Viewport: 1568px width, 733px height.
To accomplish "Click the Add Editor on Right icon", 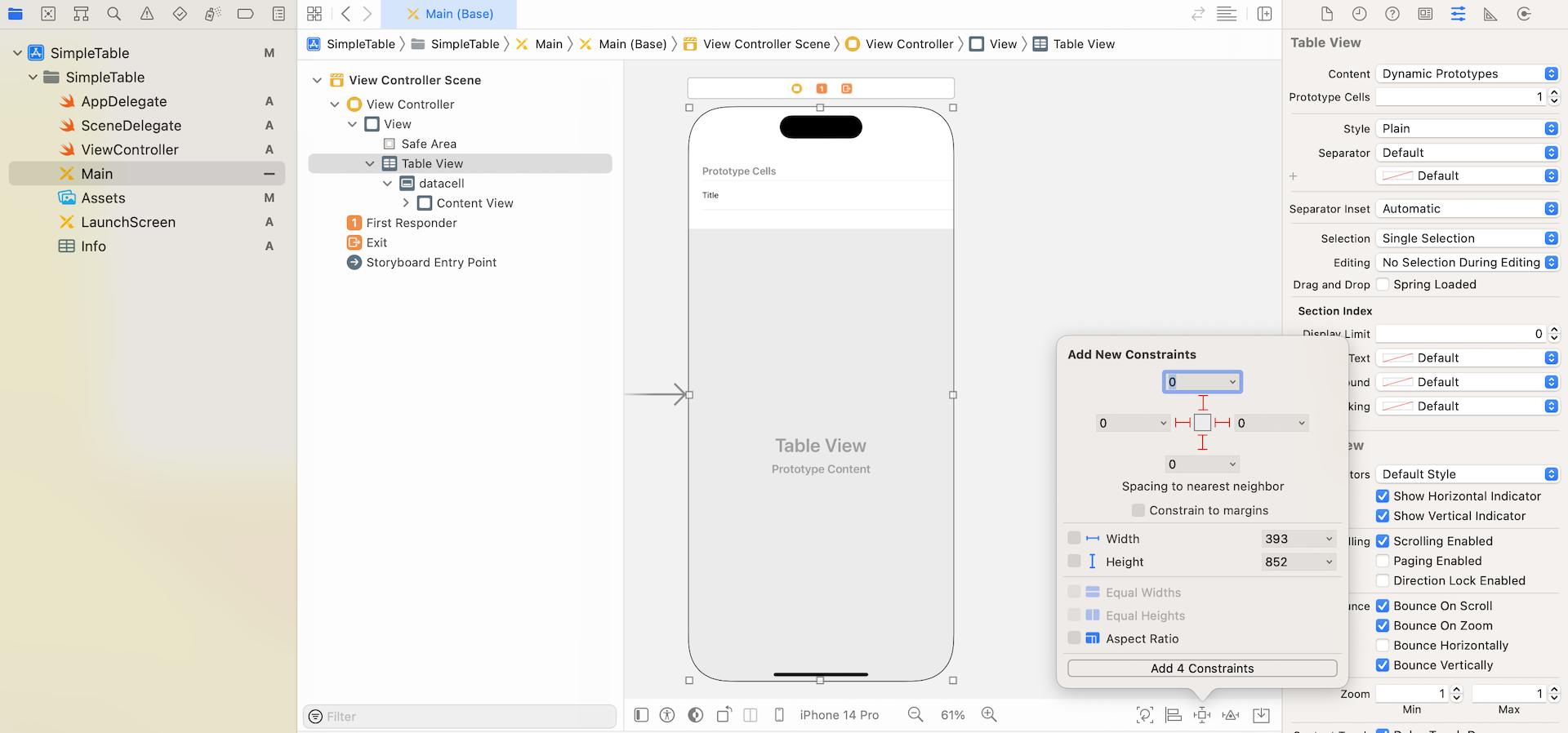I will pyautogui.click(x=1264, y=14).
